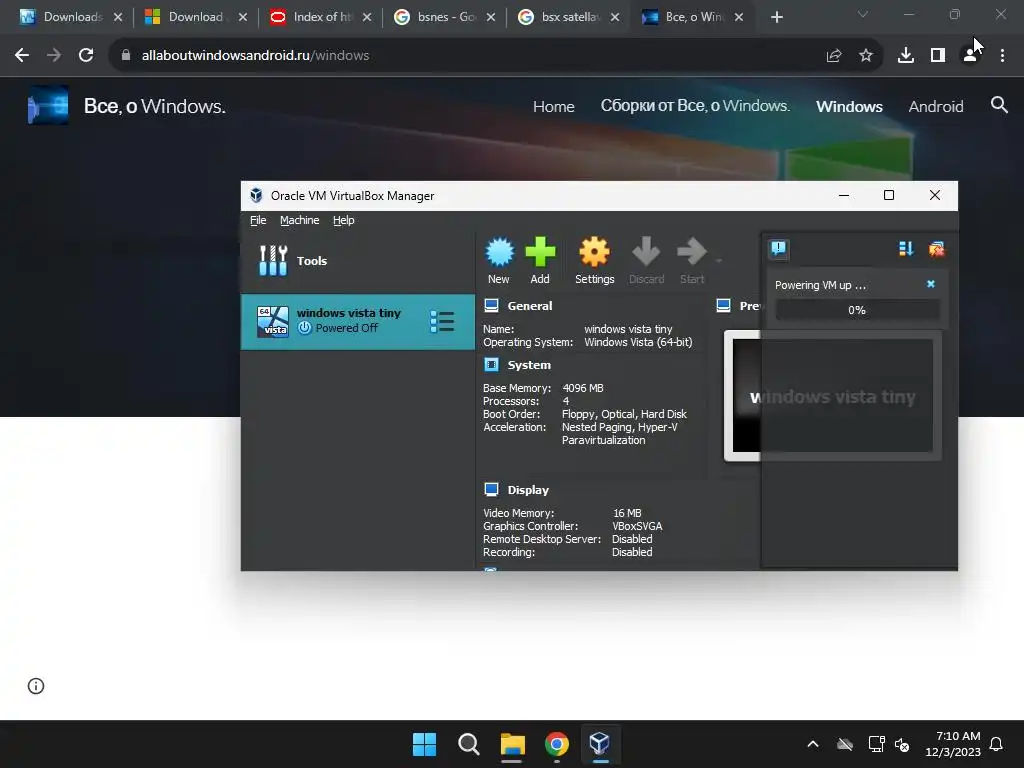Click the 'VBoxSVGA' graphics controller value
1024x768 pixels.
(x=637, y=526)
